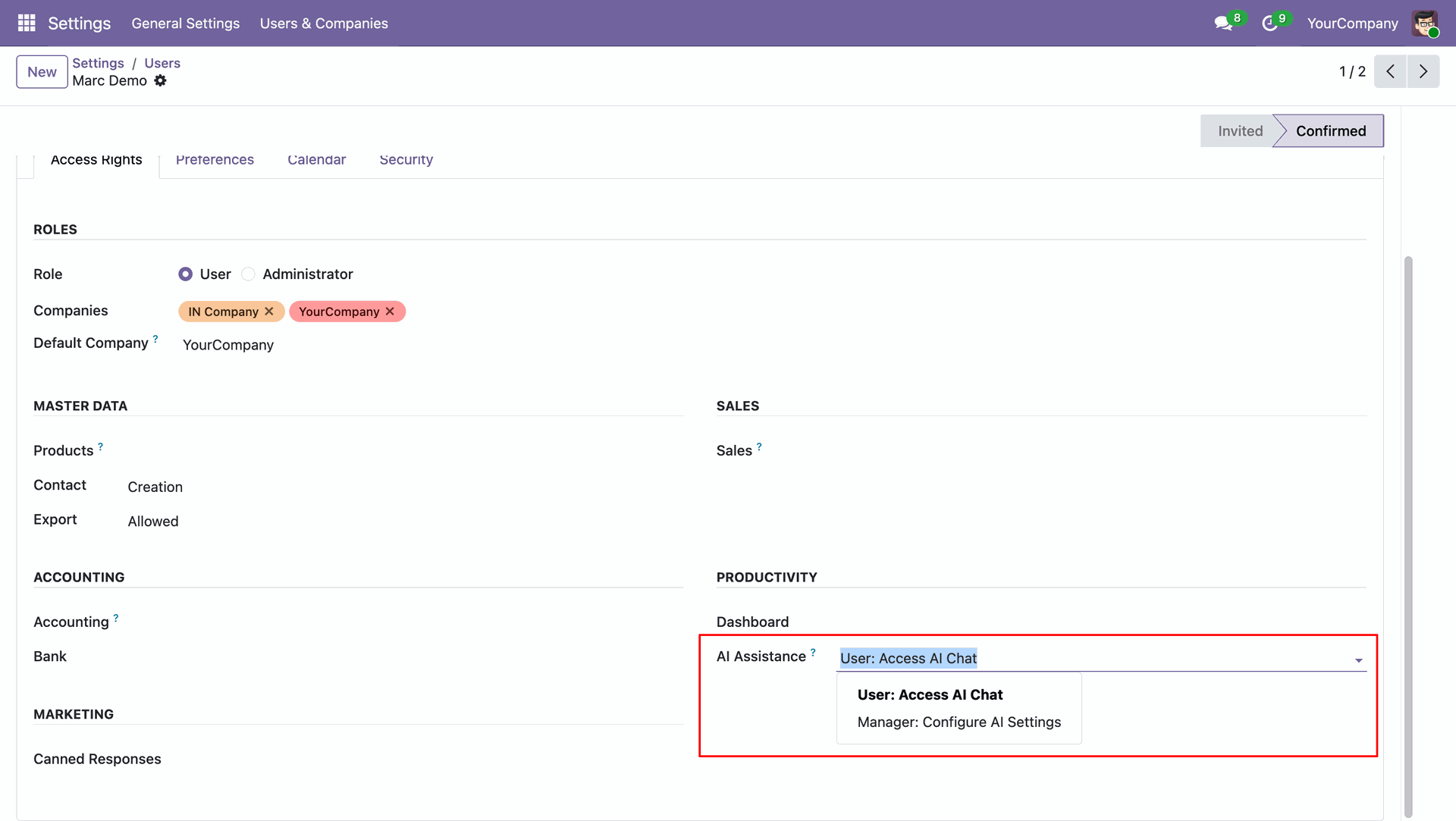The image size is (1456, 821).
Task: Select the User role radio button
Action: pos(185,274)
